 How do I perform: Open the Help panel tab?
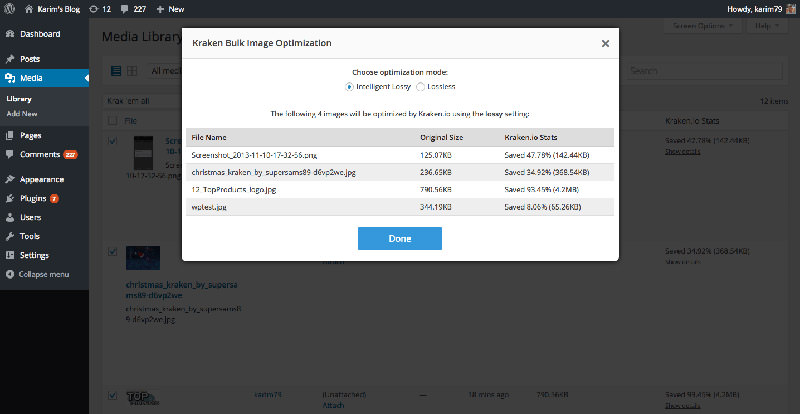coord(767,26)
